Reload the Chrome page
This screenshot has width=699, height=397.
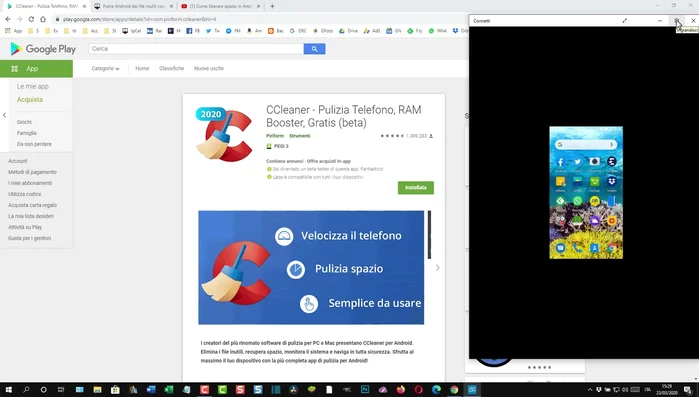pos(31,19)
